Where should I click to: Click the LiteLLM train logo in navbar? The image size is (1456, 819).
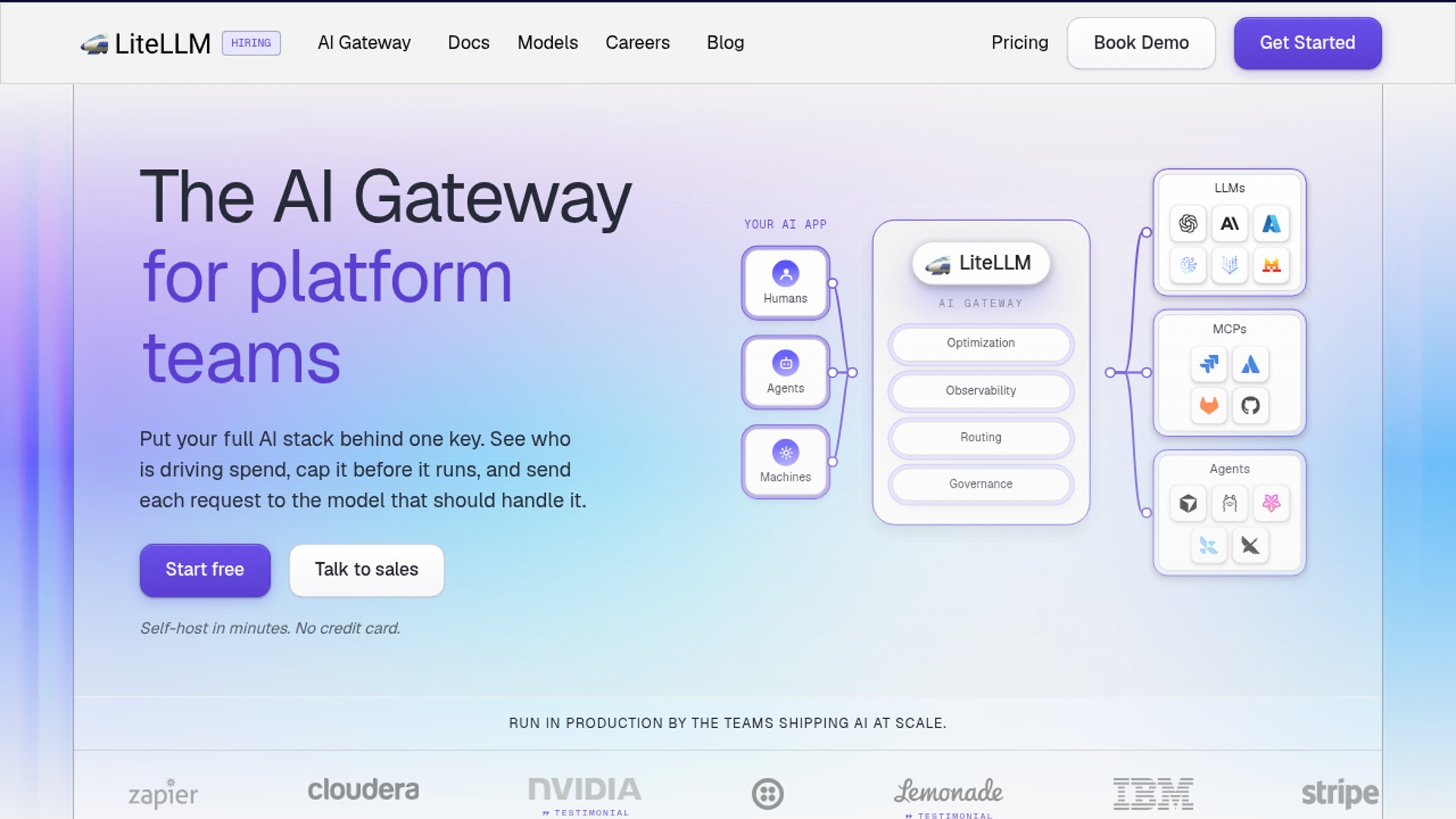click(x=94, y=44)
